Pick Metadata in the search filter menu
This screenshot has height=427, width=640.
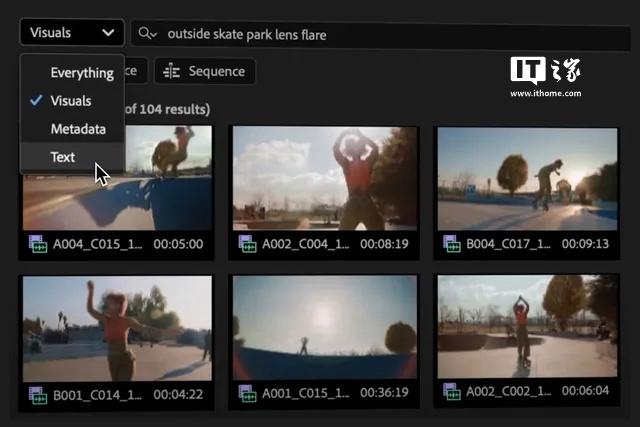(x=78, y=129)
